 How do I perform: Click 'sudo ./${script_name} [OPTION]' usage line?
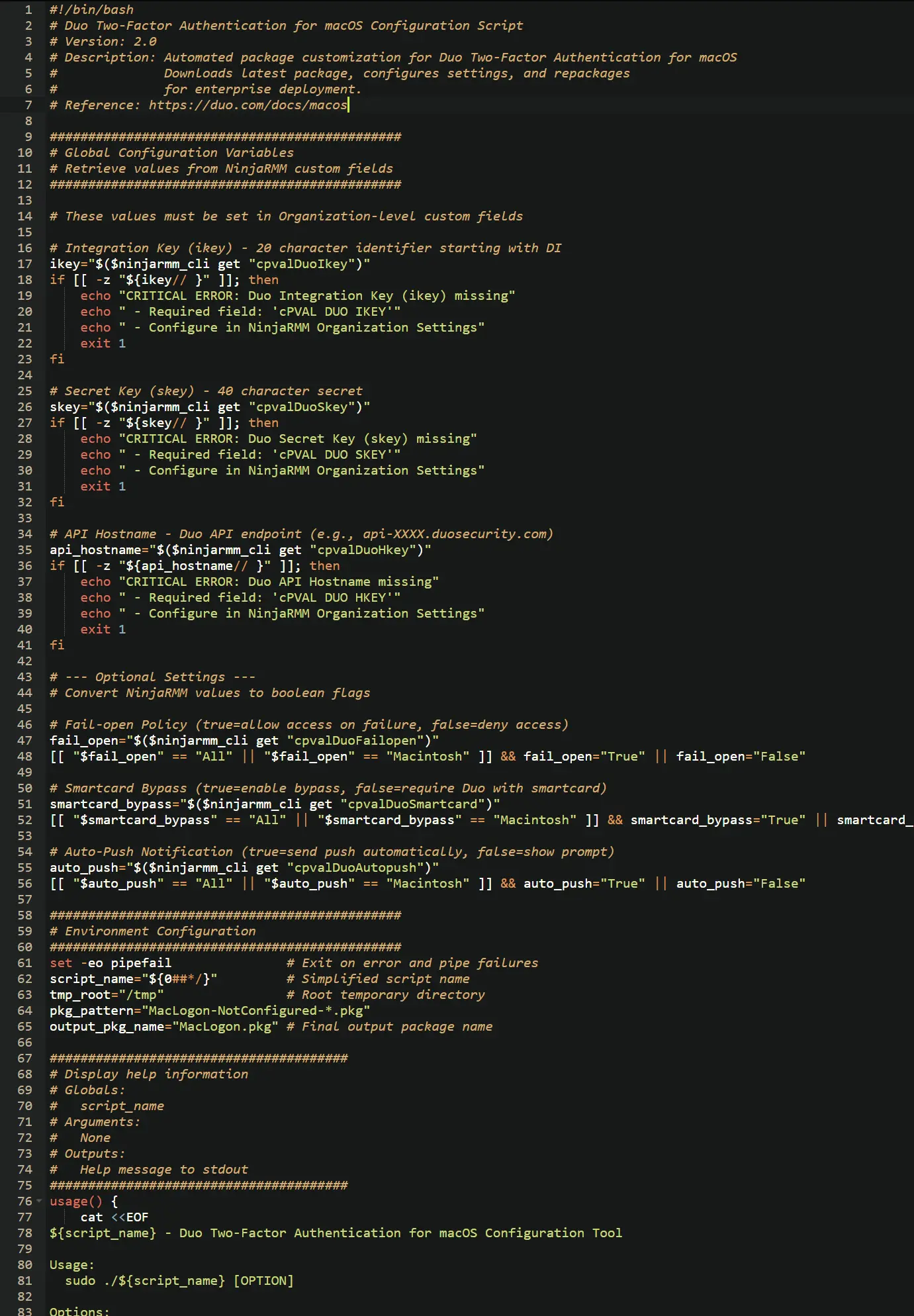[179, 1280]
